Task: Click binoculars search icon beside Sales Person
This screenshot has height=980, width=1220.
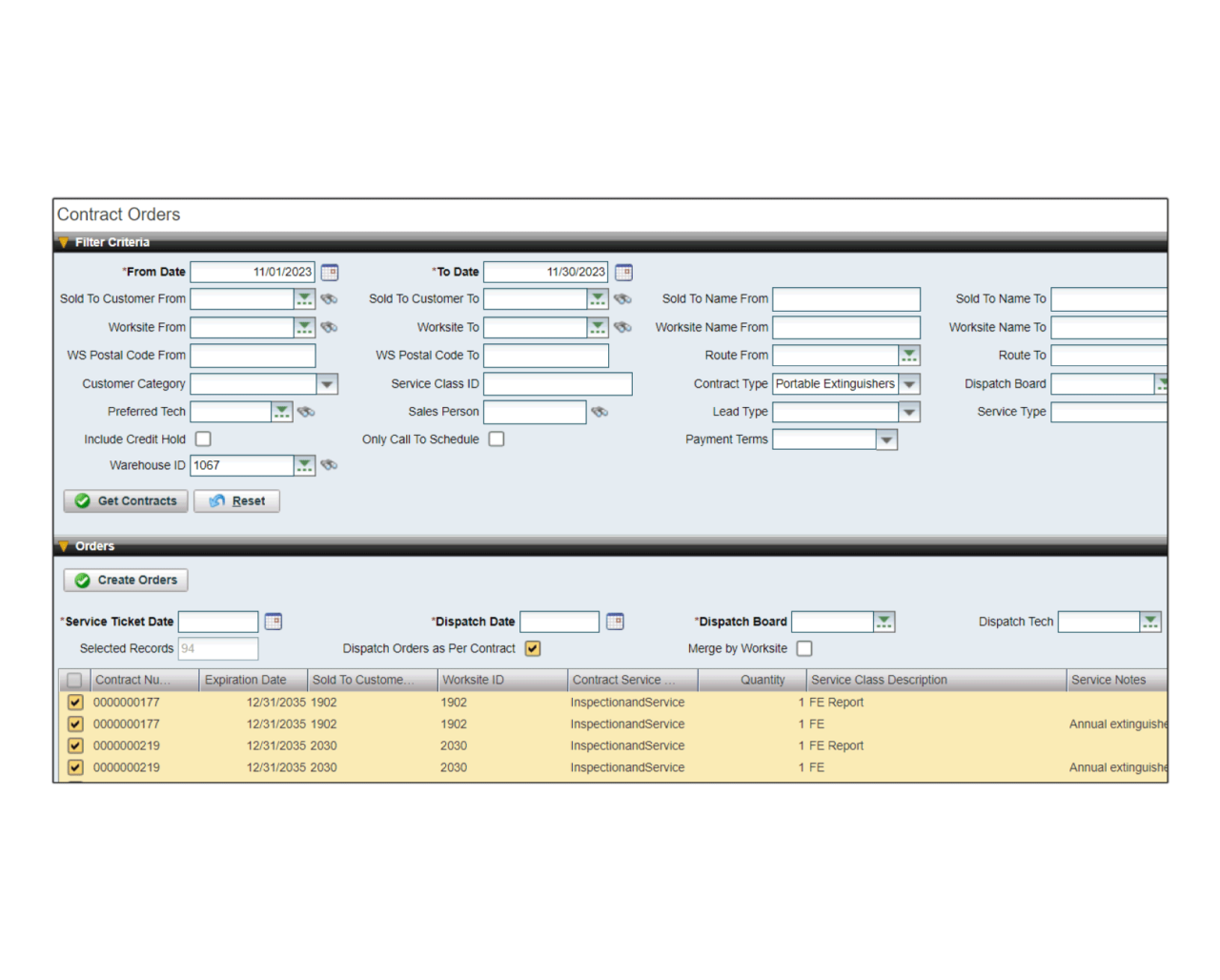Action: (x=600, y=412)
